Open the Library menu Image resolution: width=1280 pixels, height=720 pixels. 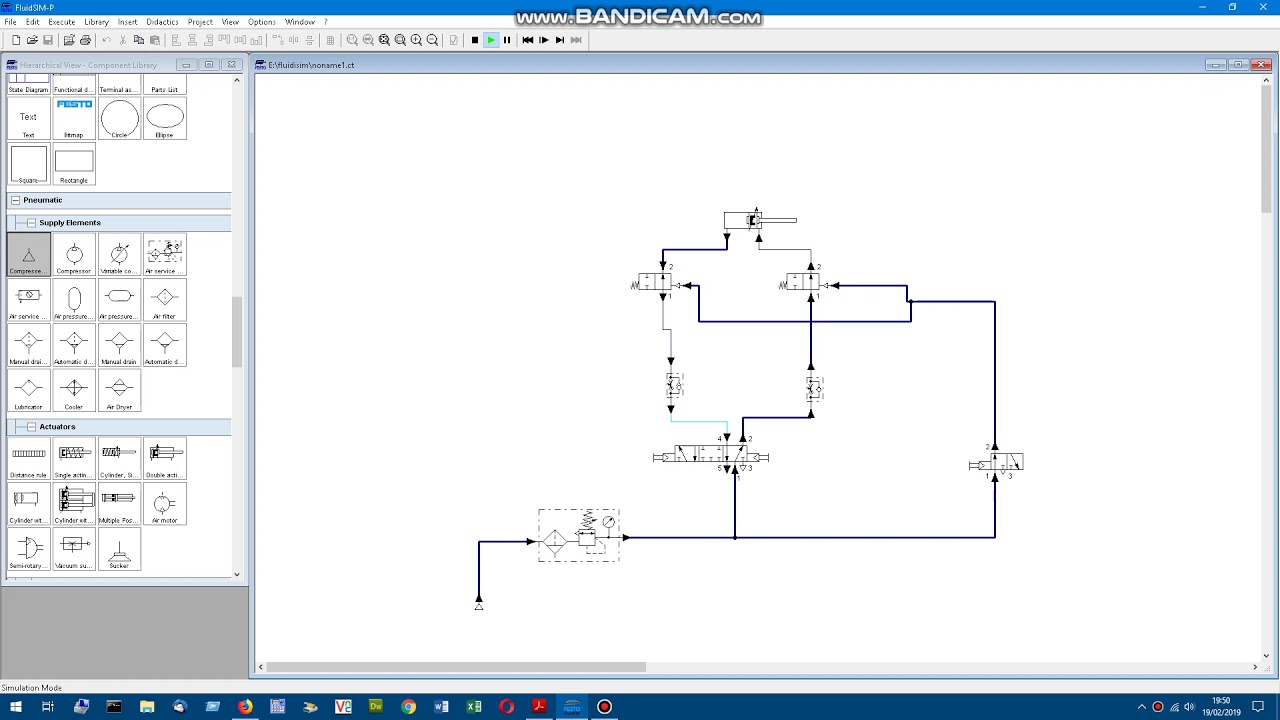point(96,22)
